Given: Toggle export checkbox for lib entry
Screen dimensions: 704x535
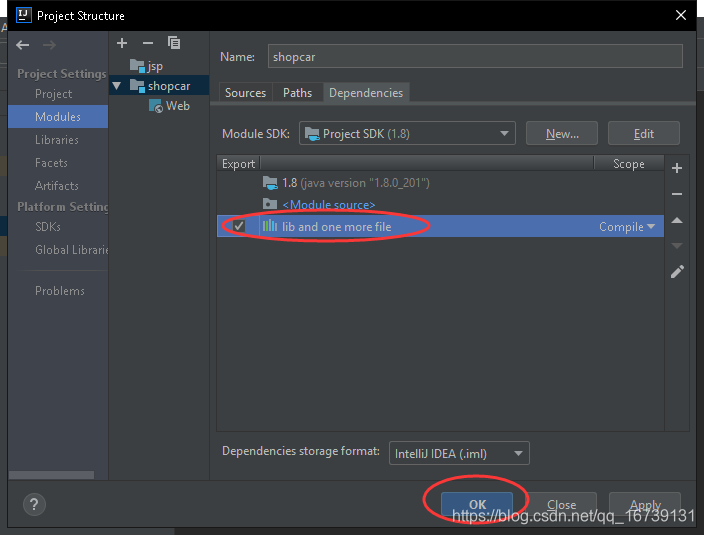Looking at the screenshot, I should click(x=239, y=226).
